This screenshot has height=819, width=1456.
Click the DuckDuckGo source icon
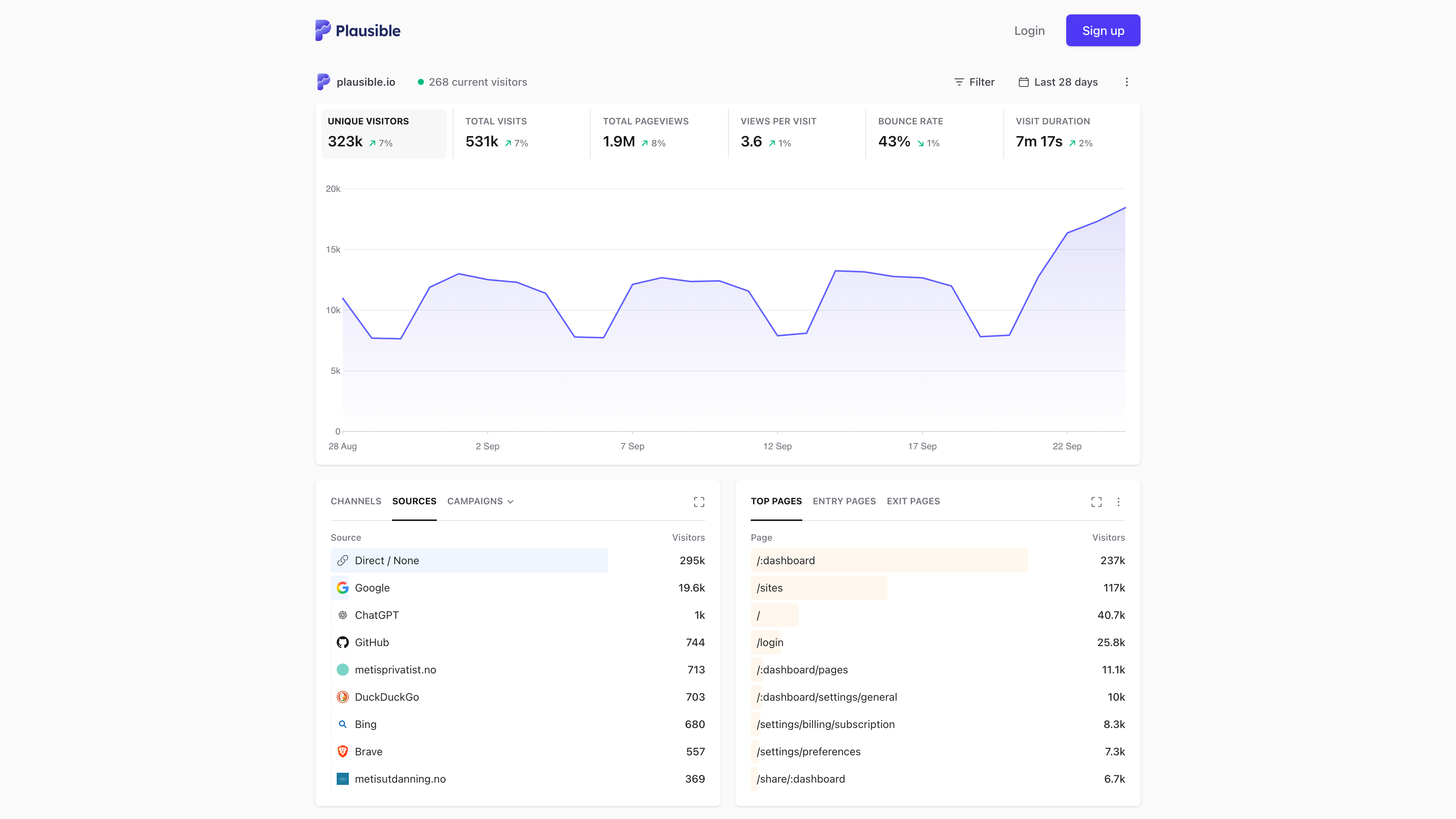pos(342,697)
